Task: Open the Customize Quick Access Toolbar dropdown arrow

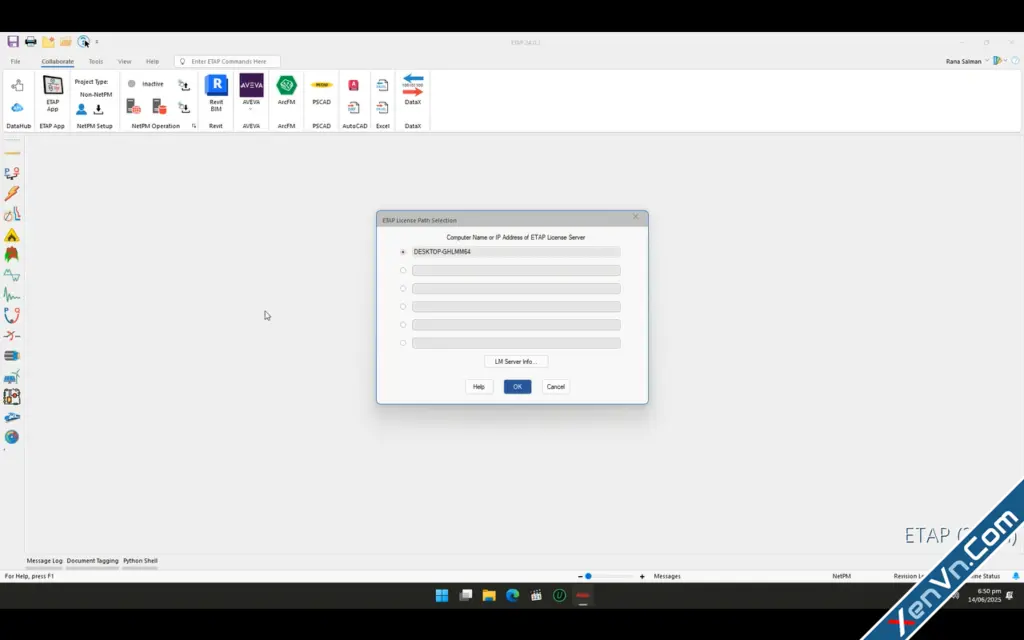Action: point(97,42)
